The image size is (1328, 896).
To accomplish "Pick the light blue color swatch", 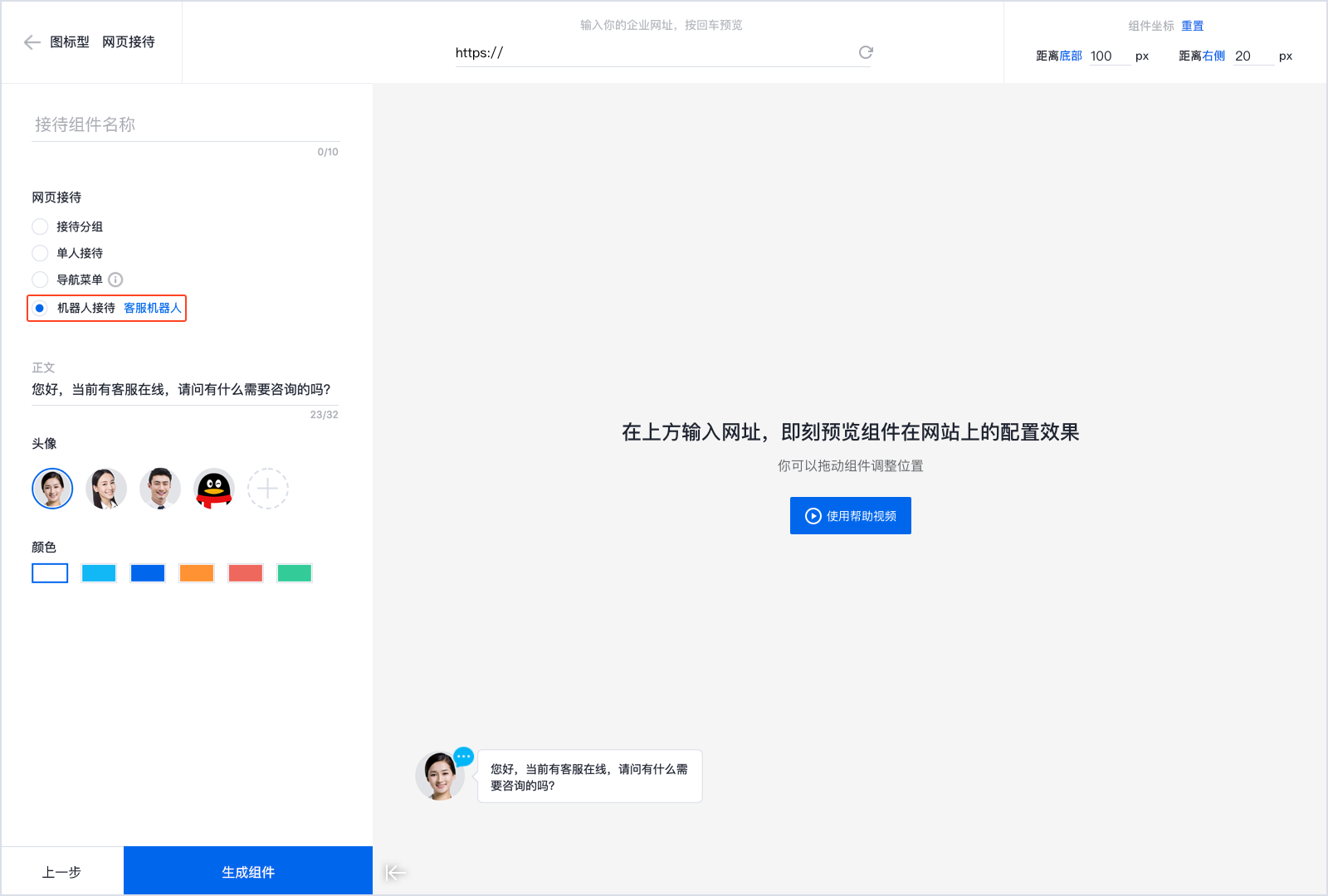I will [x=99, y=573].
